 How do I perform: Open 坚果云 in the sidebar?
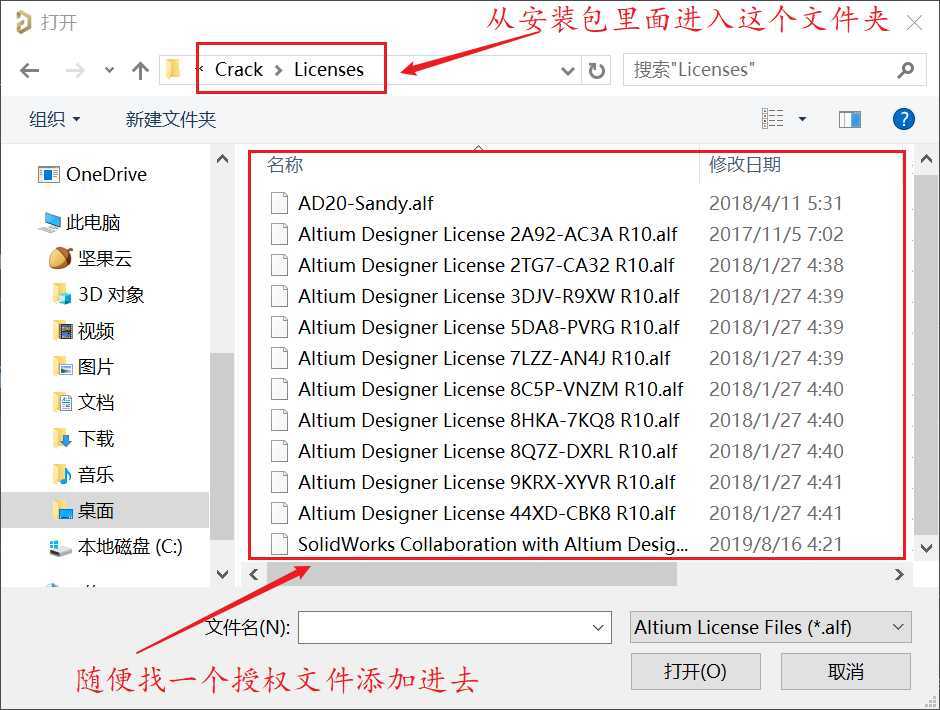tap(91, 258)
